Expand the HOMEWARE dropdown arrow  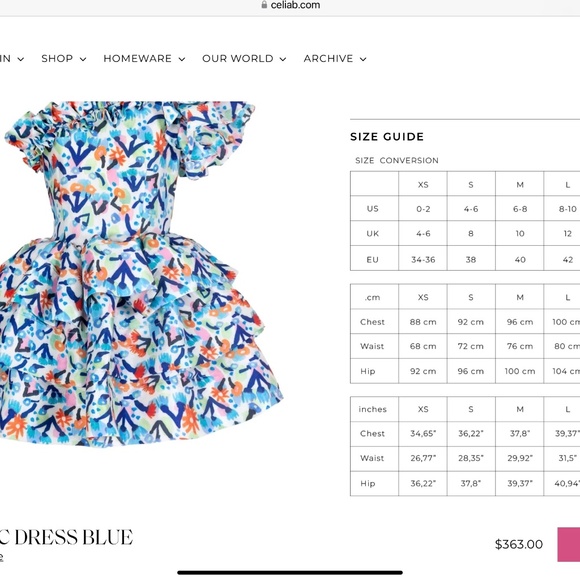coord(182,59)
